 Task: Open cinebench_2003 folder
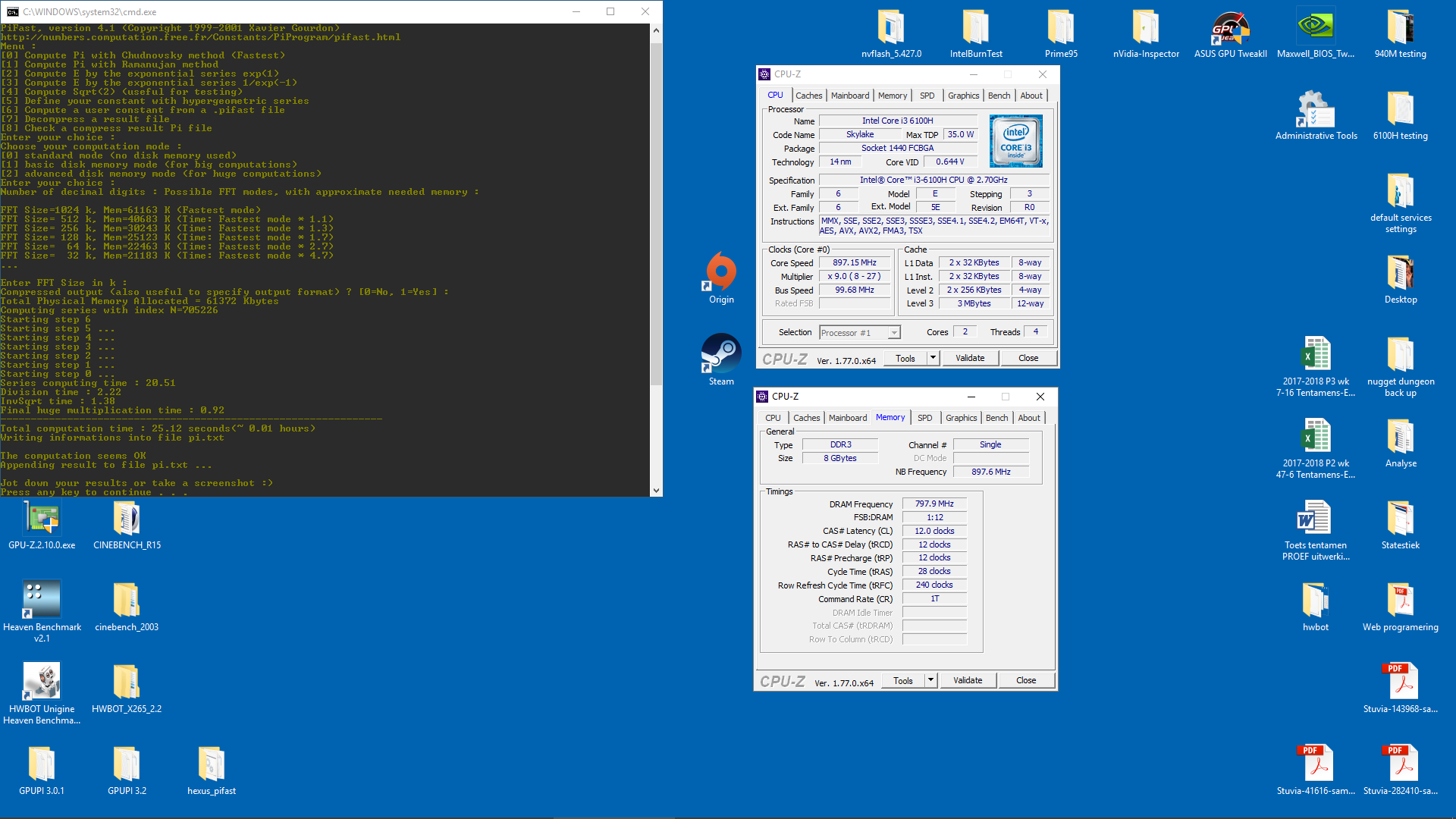tap(127, 607)
